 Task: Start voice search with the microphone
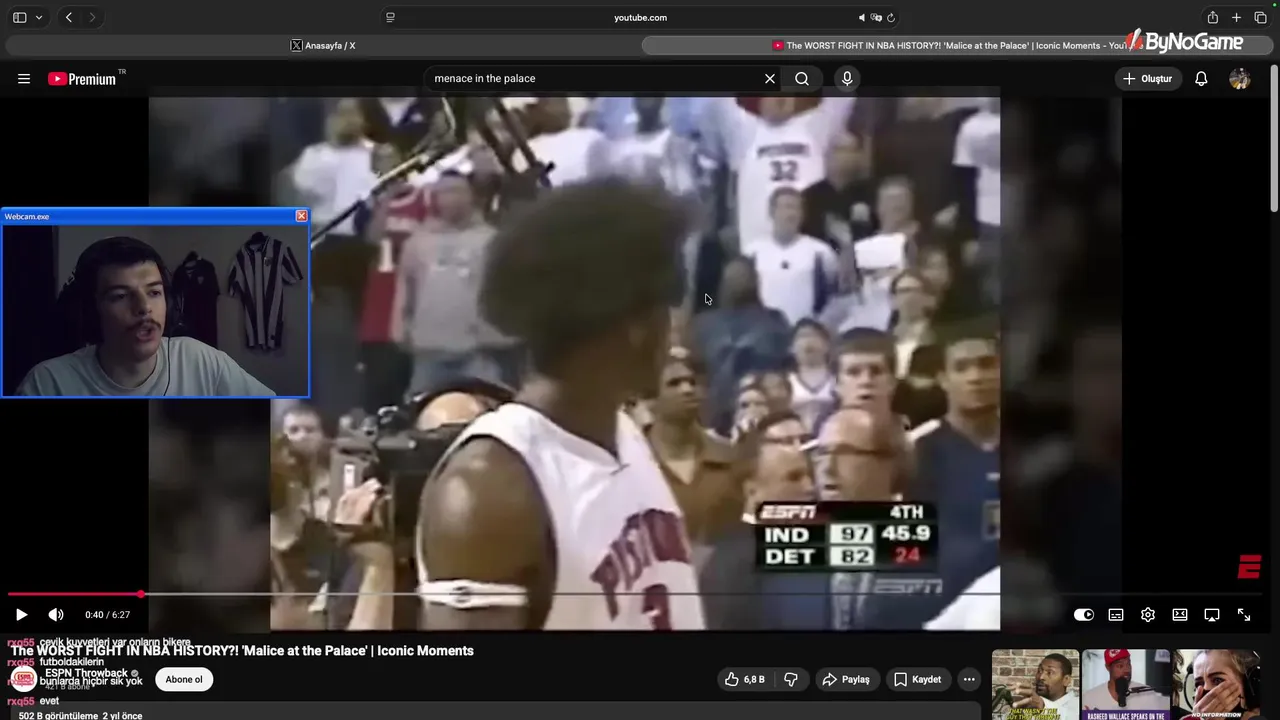847,79
